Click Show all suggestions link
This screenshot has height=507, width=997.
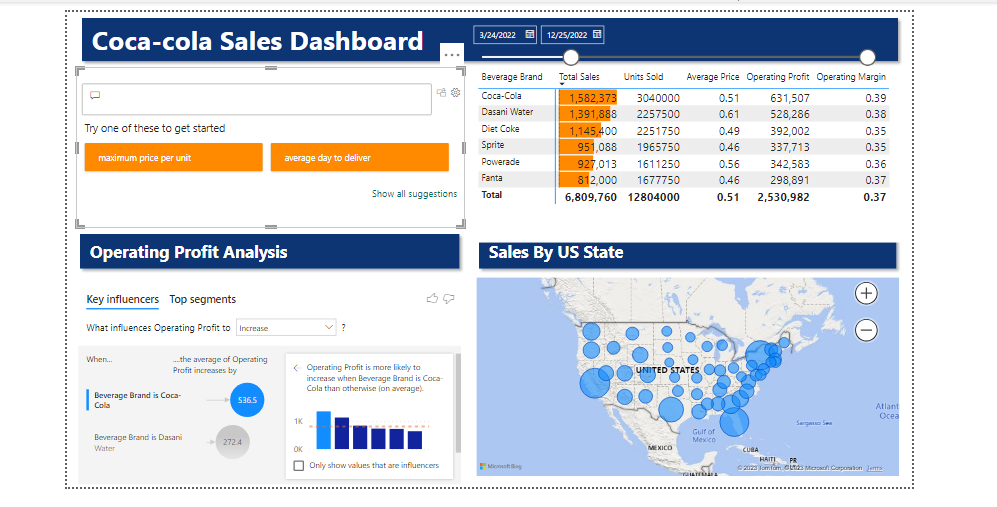(x=415, y=193)
